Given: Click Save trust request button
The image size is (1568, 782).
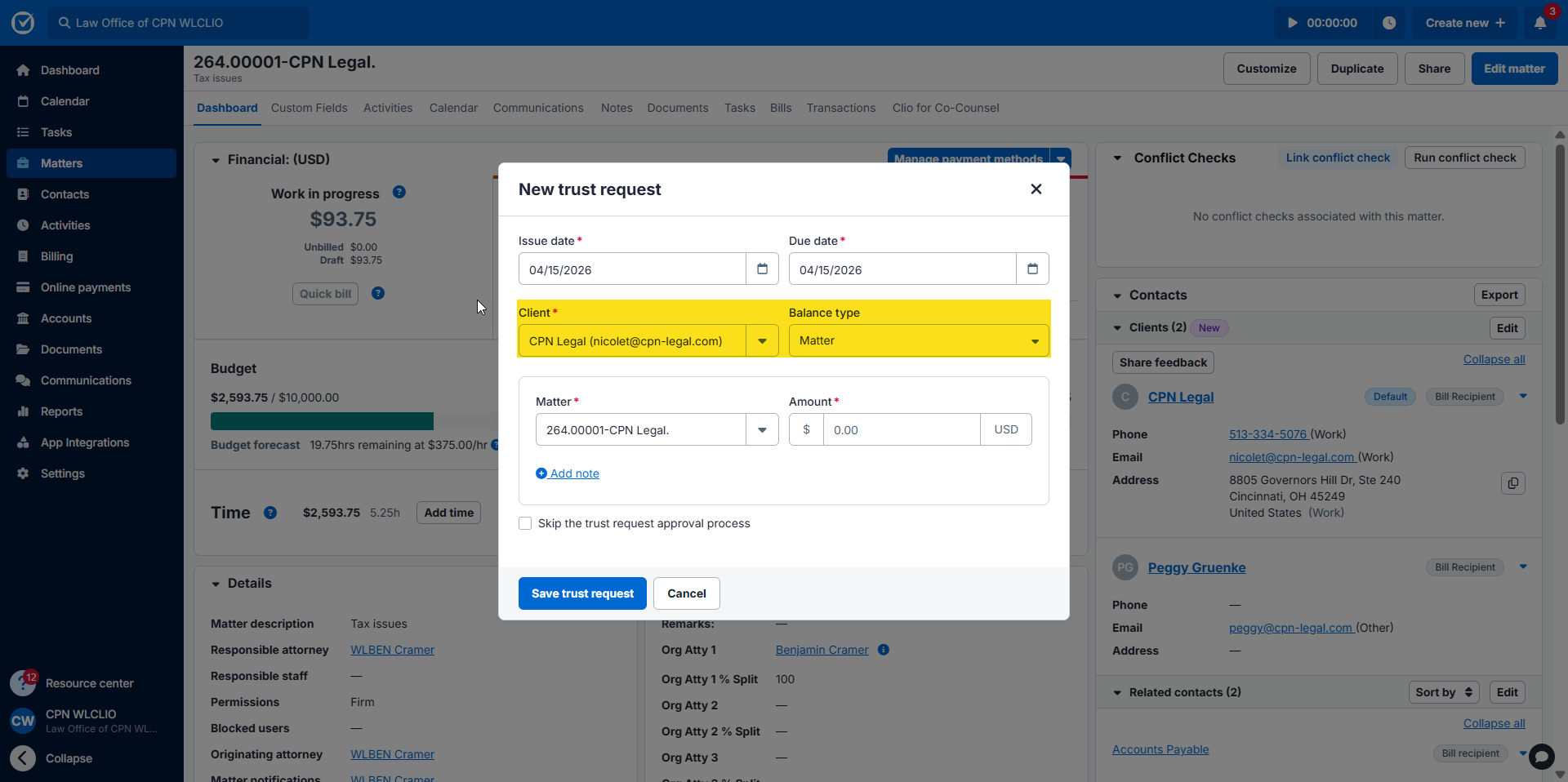Looking at the screenshot, I should click(x=582, y=593).
